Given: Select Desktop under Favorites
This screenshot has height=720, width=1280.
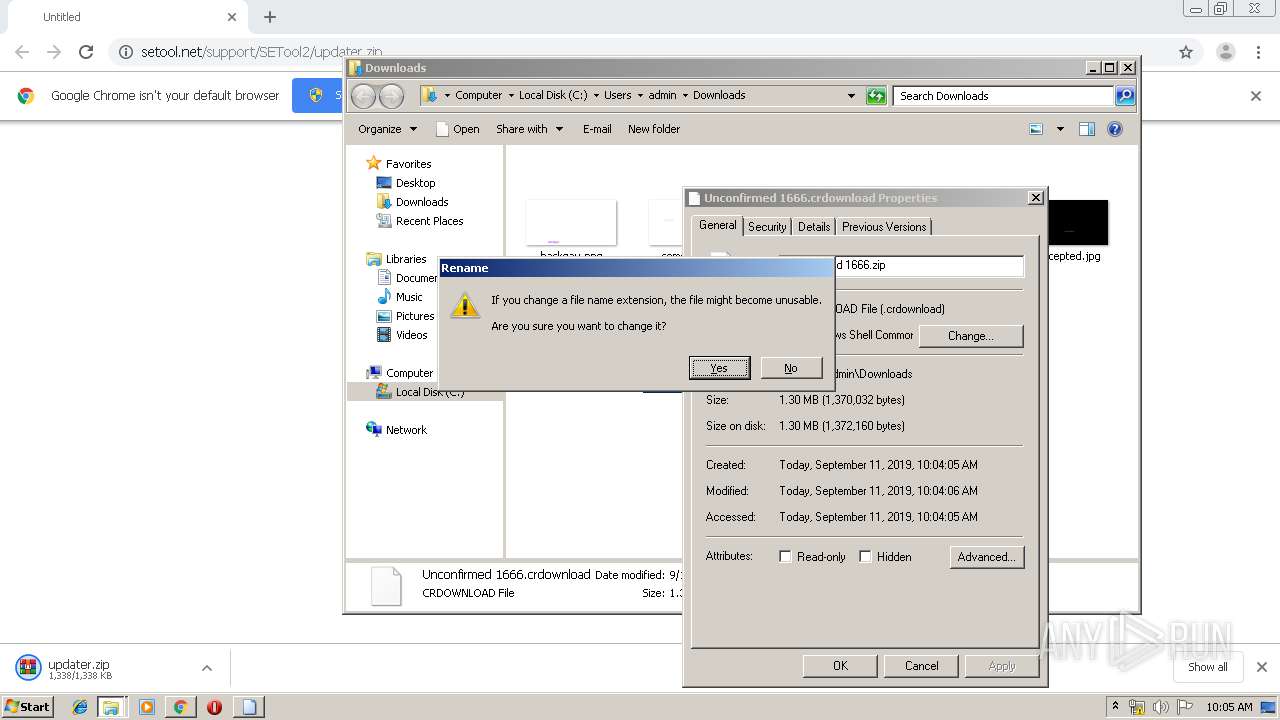Looking at the screenshot, I should (x=415, y=183).
